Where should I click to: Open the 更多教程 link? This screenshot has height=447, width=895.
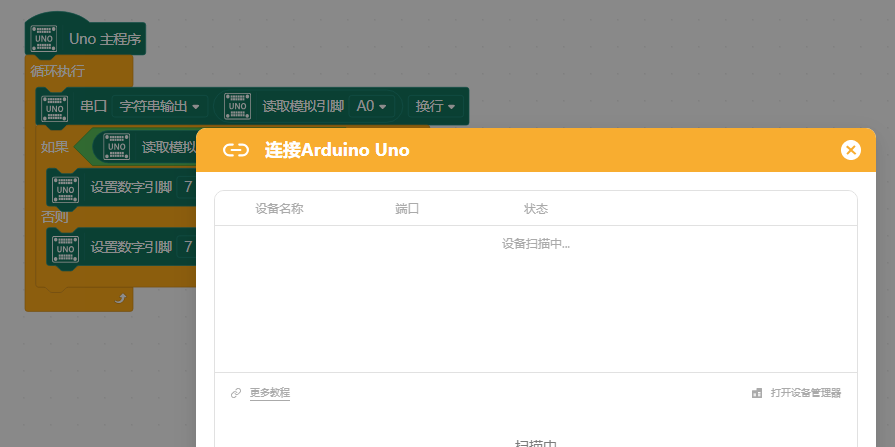(x=270, y=393)
